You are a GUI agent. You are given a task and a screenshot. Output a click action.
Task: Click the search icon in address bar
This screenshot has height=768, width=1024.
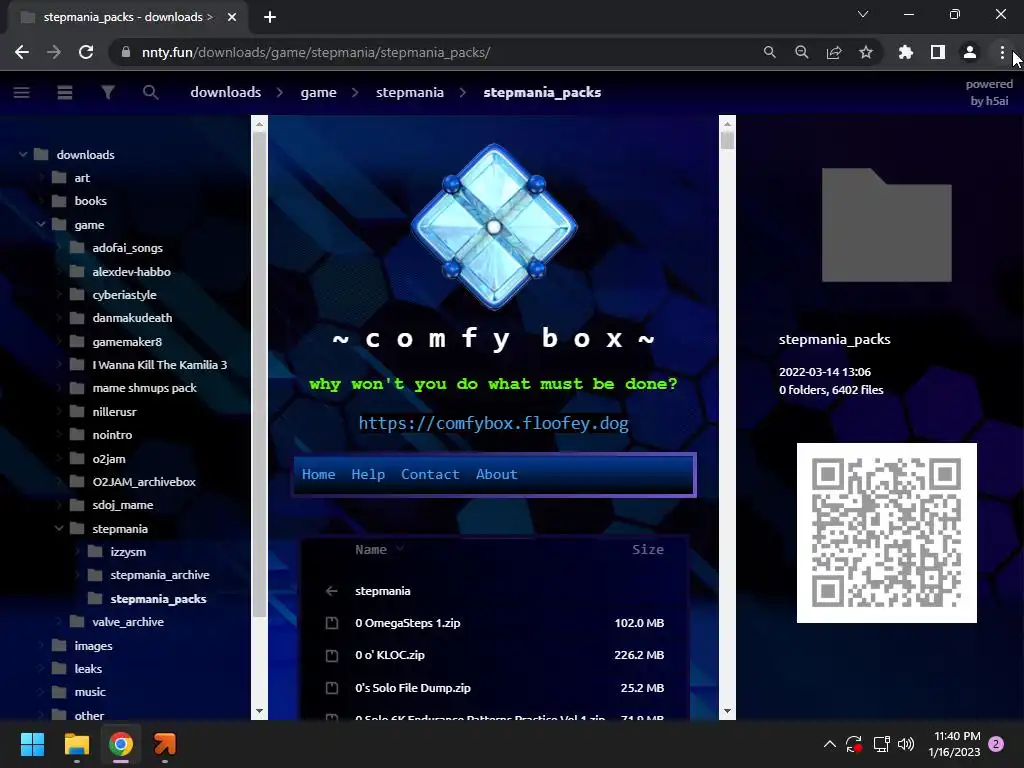click(x=770, y=52)
